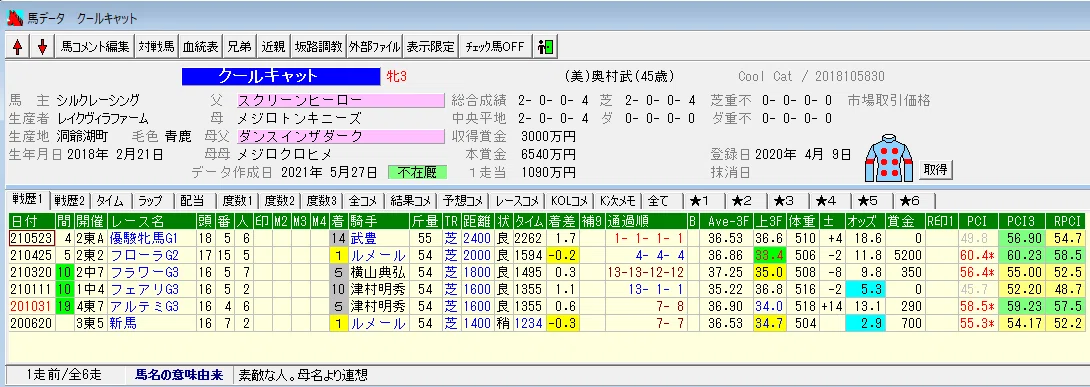
Task: Click 日付 column header
Action: pos(31,222)
